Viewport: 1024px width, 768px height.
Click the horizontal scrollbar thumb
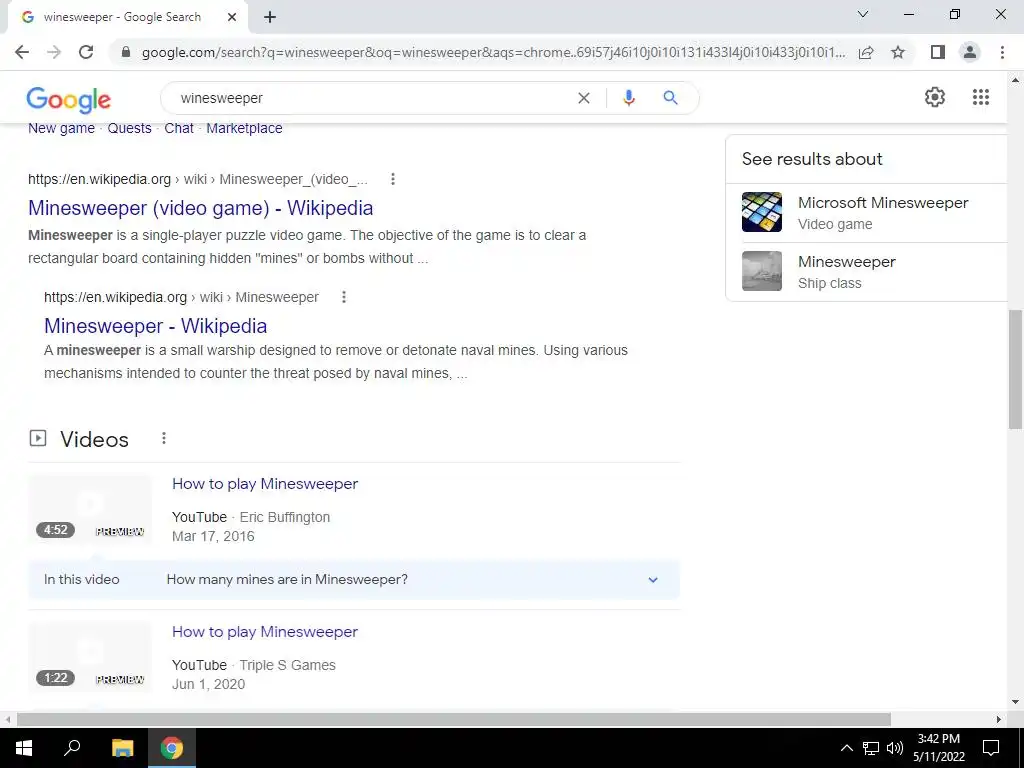tap(454, 719)
